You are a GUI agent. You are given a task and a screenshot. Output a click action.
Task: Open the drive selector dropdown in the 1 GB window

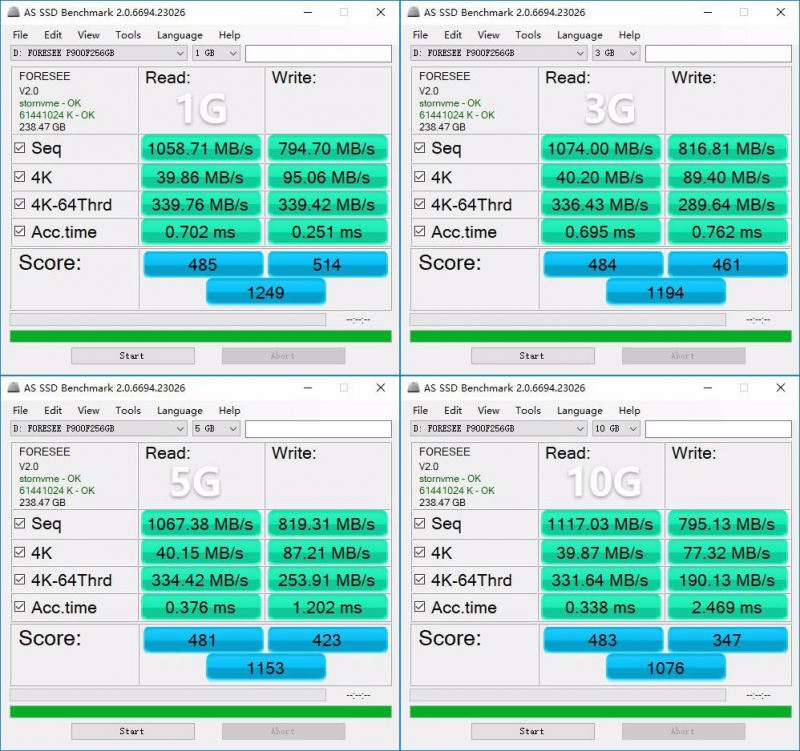(180, 53)
